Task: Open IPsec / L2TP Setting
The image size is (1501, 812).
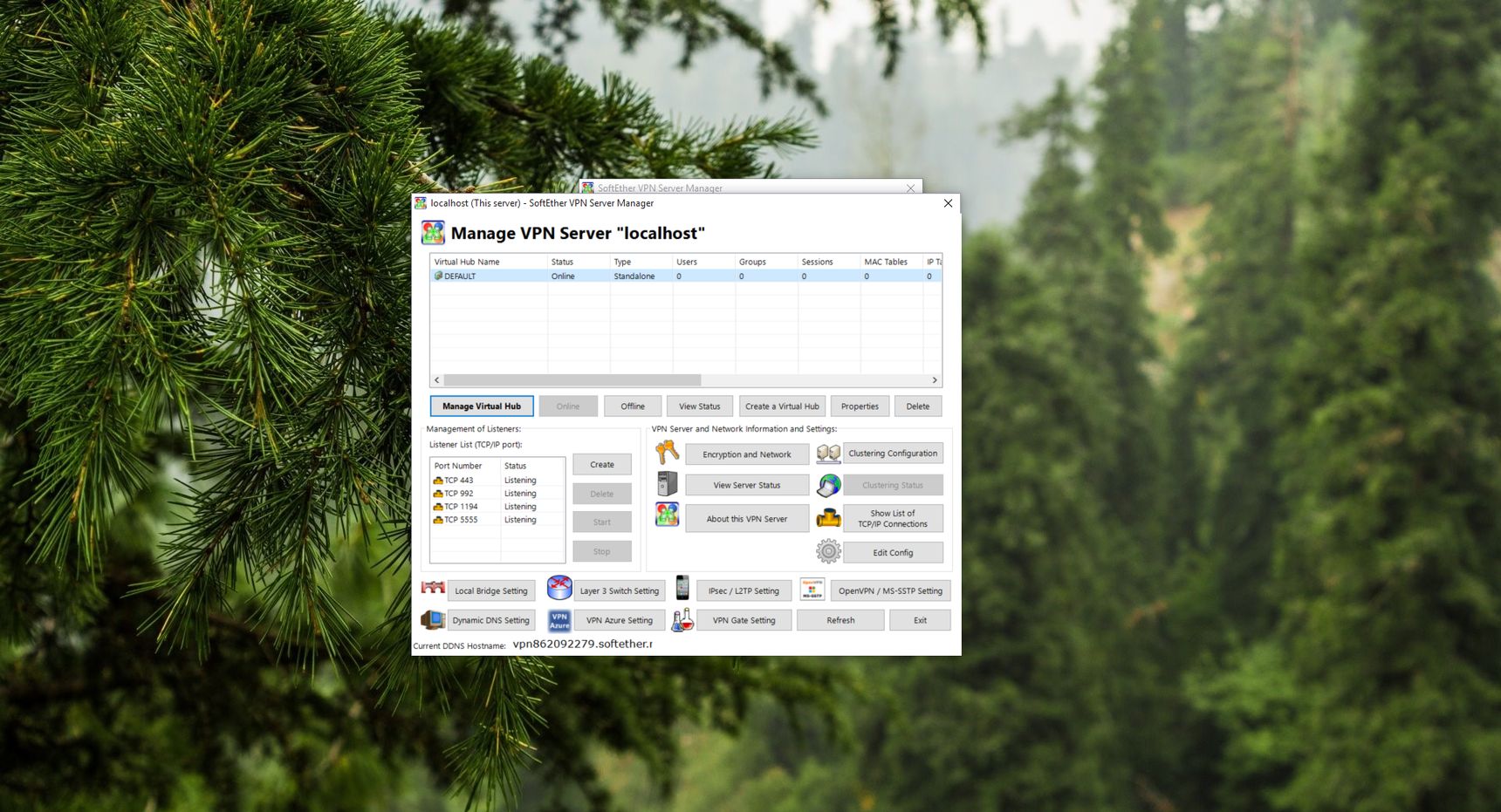Action: [x=744, y=590]
